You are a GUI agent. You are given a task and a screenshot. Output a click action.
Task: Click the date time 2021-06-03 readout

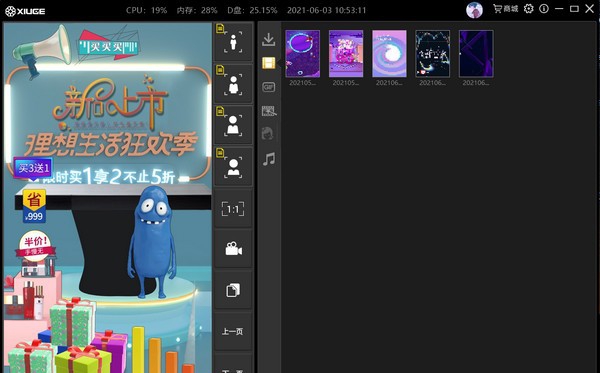[326, 10]
